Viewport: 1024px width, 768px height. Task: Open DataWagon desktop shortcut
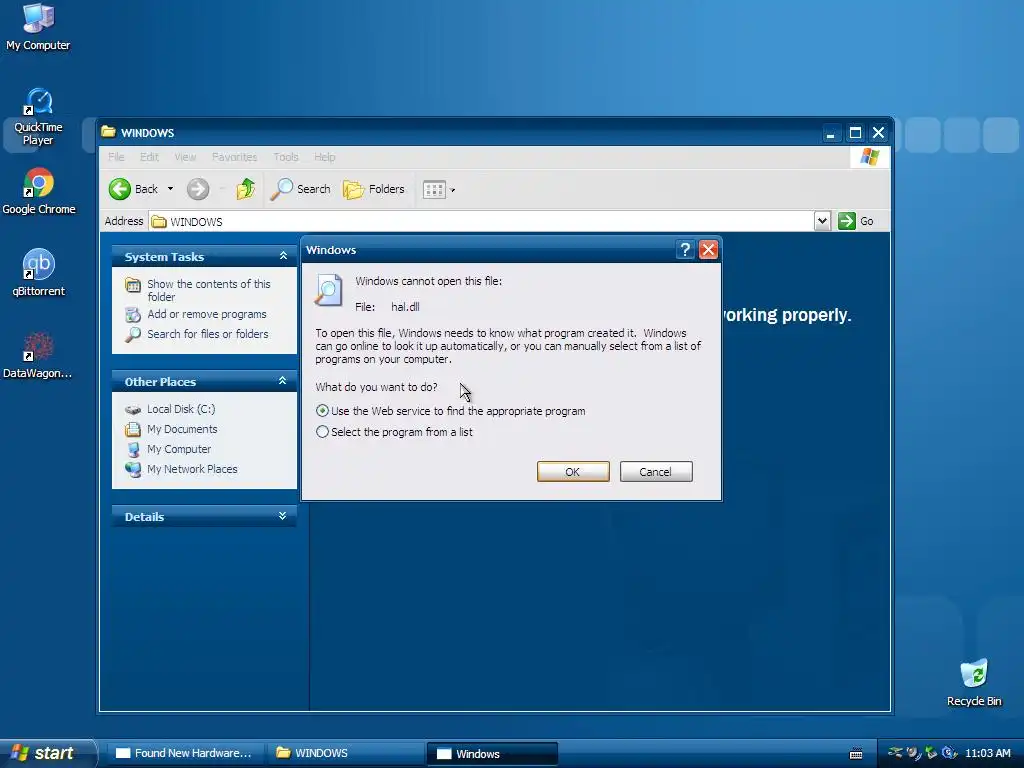point(38,356)
